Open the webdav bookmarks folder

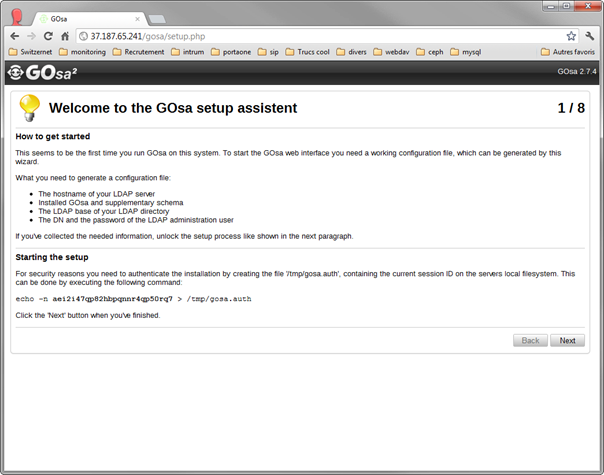point(391,52)
